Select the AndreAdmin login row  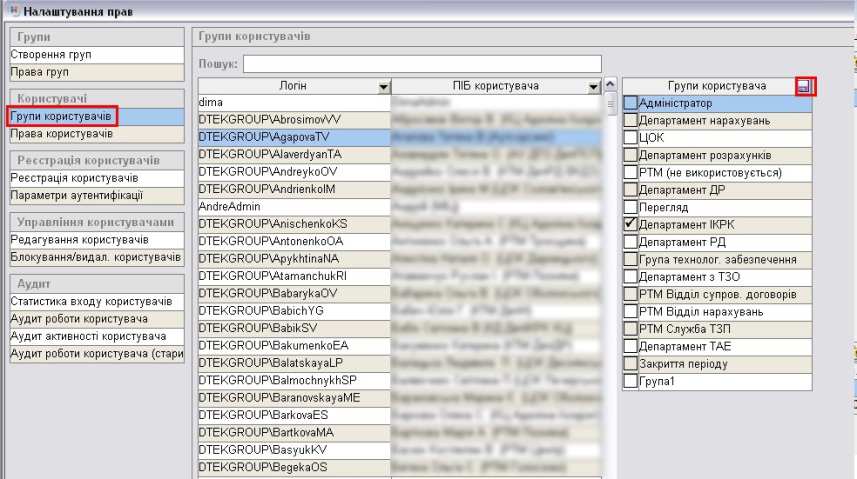[x=295, y=205]
